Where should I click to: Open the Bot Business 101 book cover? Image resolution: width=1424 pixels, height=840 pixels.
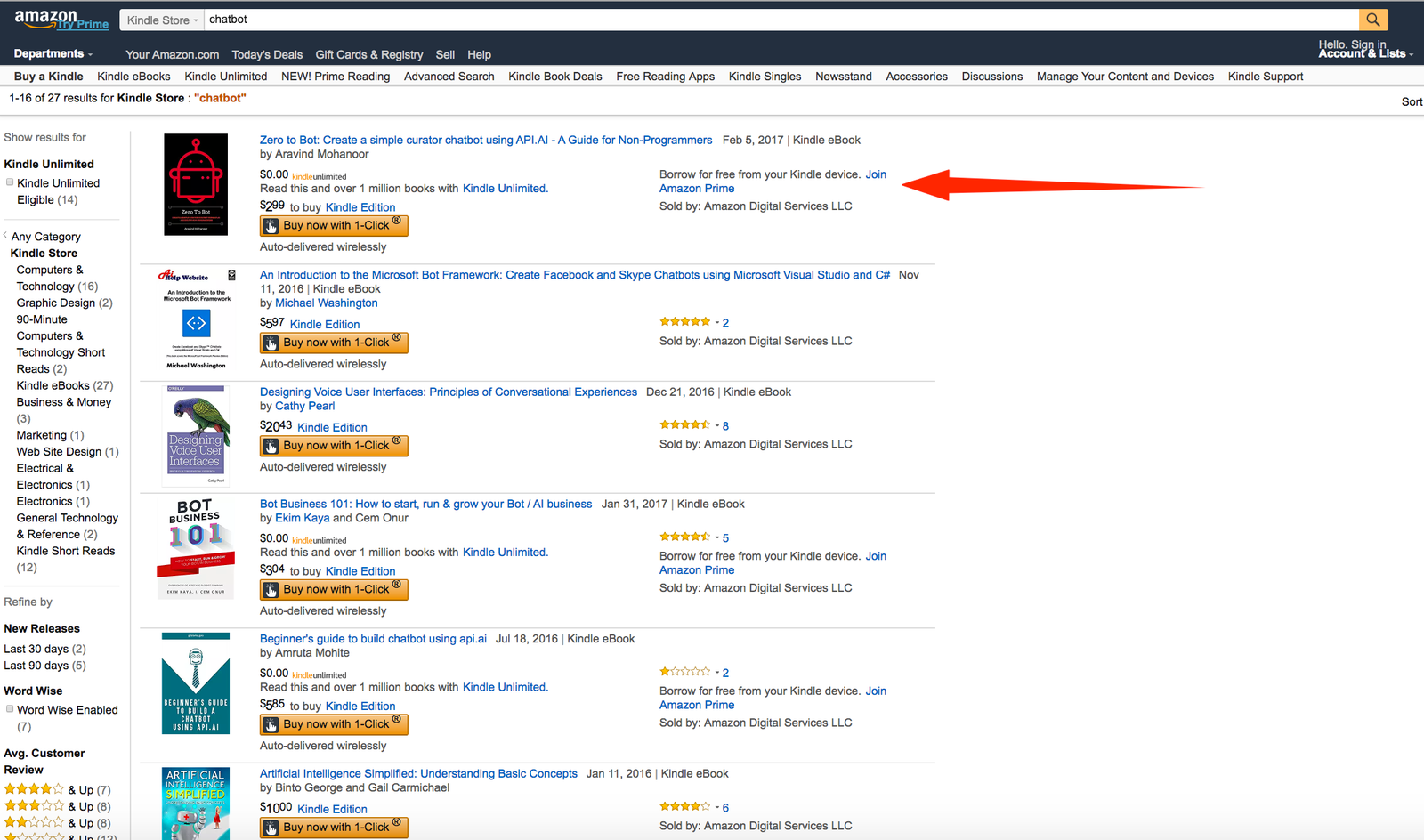point(197,548)
